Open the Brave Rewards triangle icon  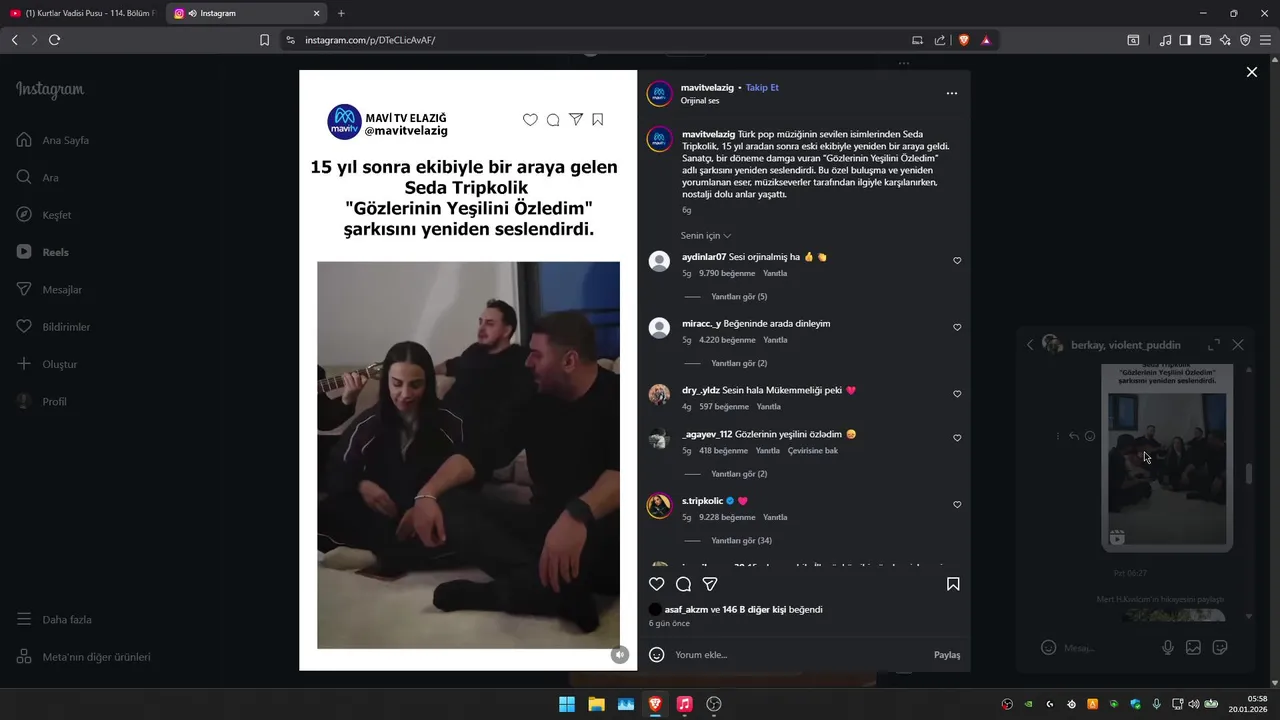(x=986, y=40)
